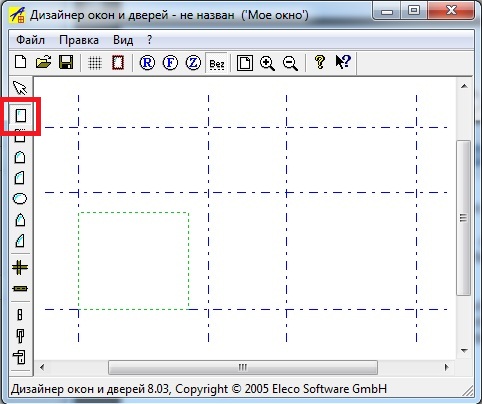Click the vertical scrollbar down arrow
Viewport: 482px width, 404px height.
(464, 351)
